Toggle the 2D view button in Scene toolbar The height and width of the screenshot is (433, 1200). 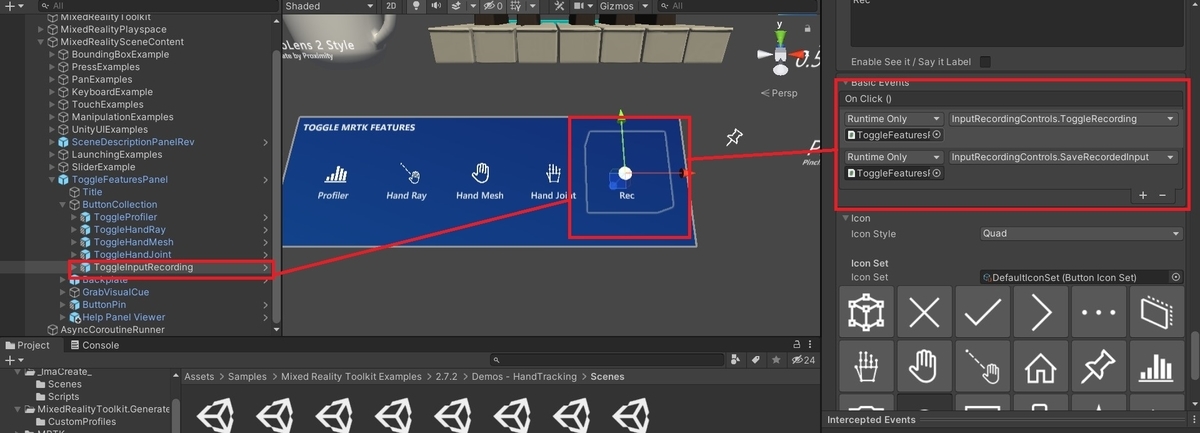click(x=391, y=6)
